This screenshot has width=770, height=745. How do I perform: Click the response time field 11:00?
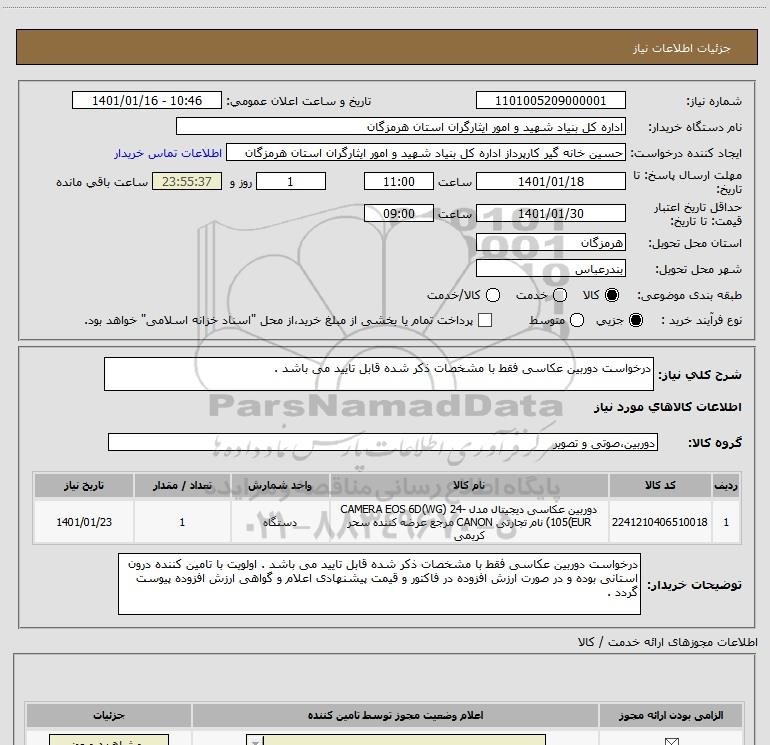(399, 181)
